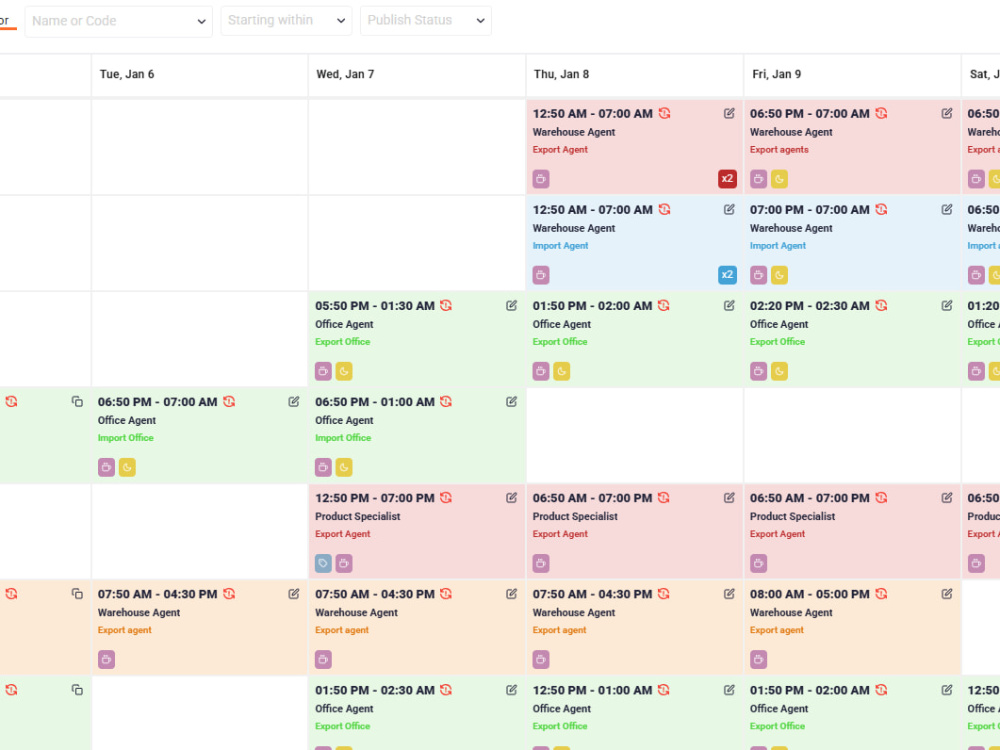
Task: Edit Tue Jan 6 07:50 AM Warehouse Agent shift
Action: [293, 594]
